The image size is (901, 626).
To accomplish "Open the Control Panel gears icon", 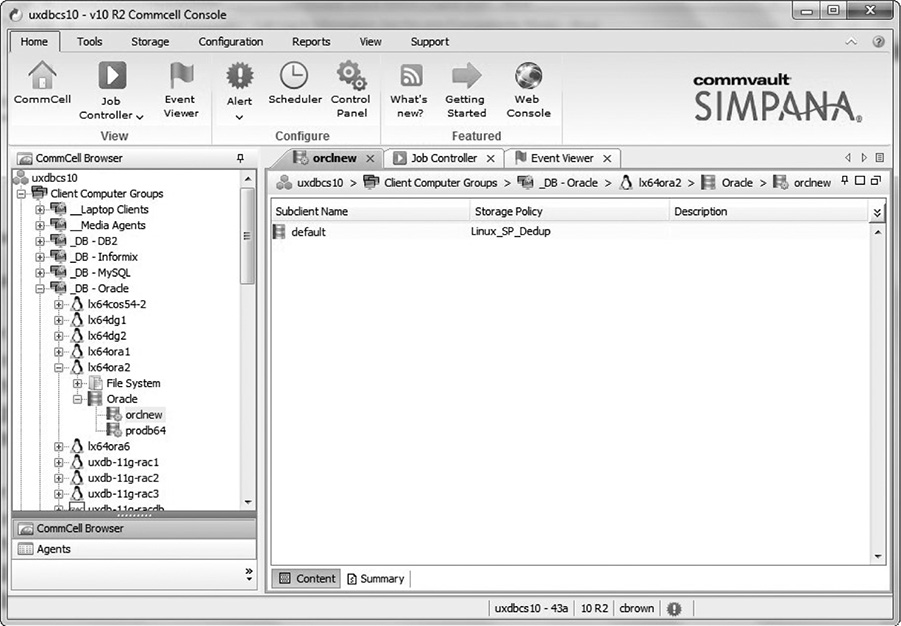I will pos(351,75).
